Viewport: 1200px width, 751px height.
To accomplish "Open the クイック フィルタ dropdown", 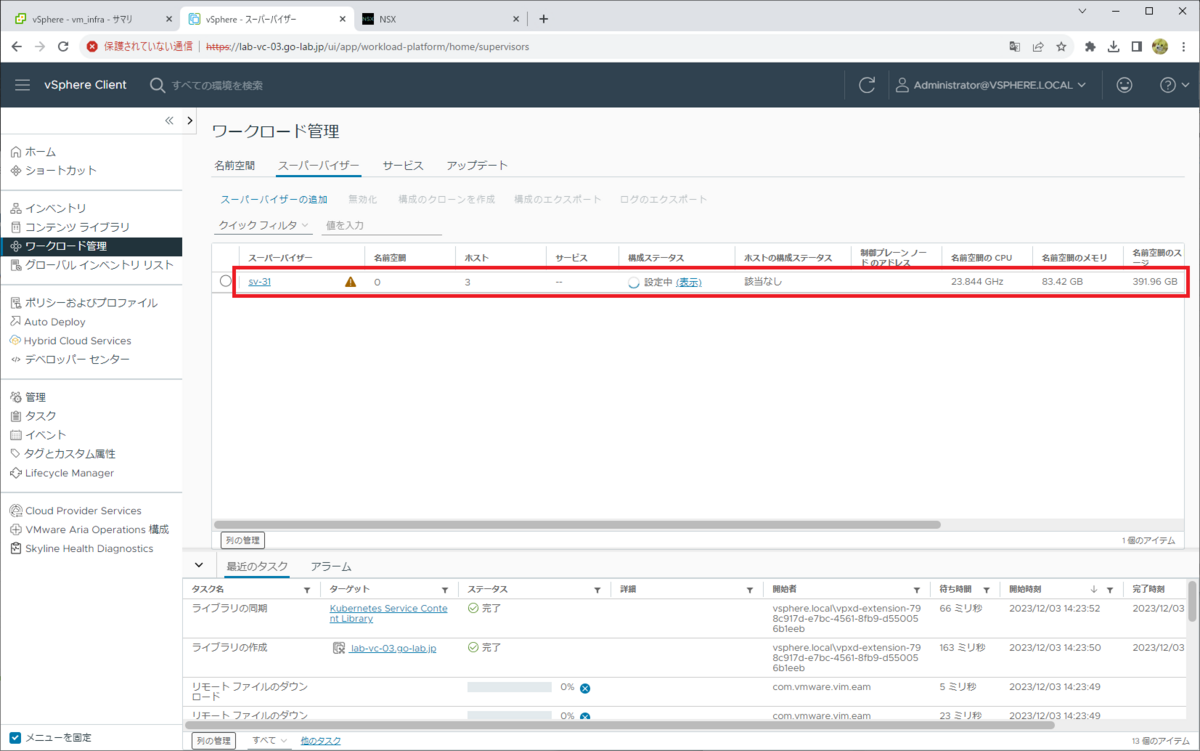I will tap(264, 226).
